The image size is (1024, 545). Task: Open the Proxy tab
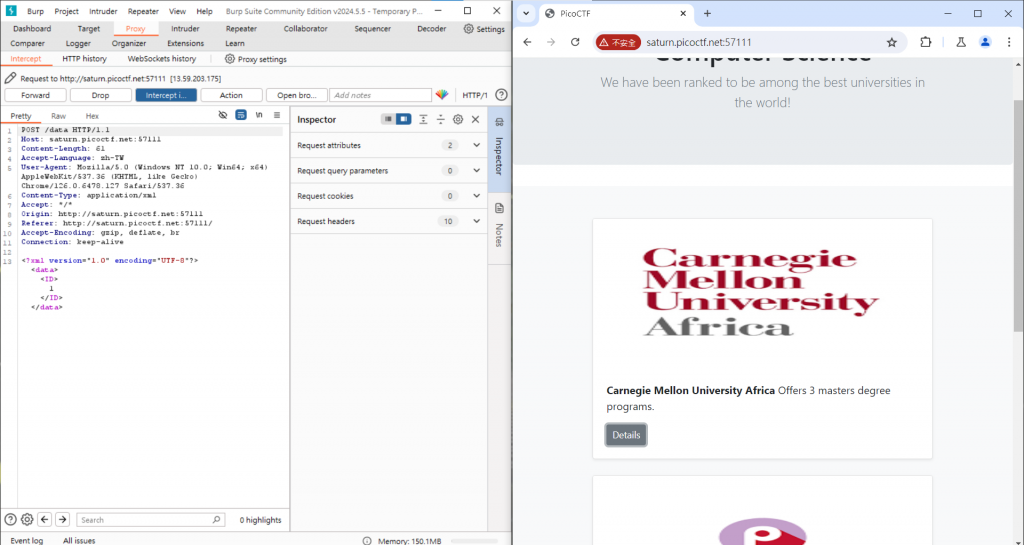click(x=135, y=29)
